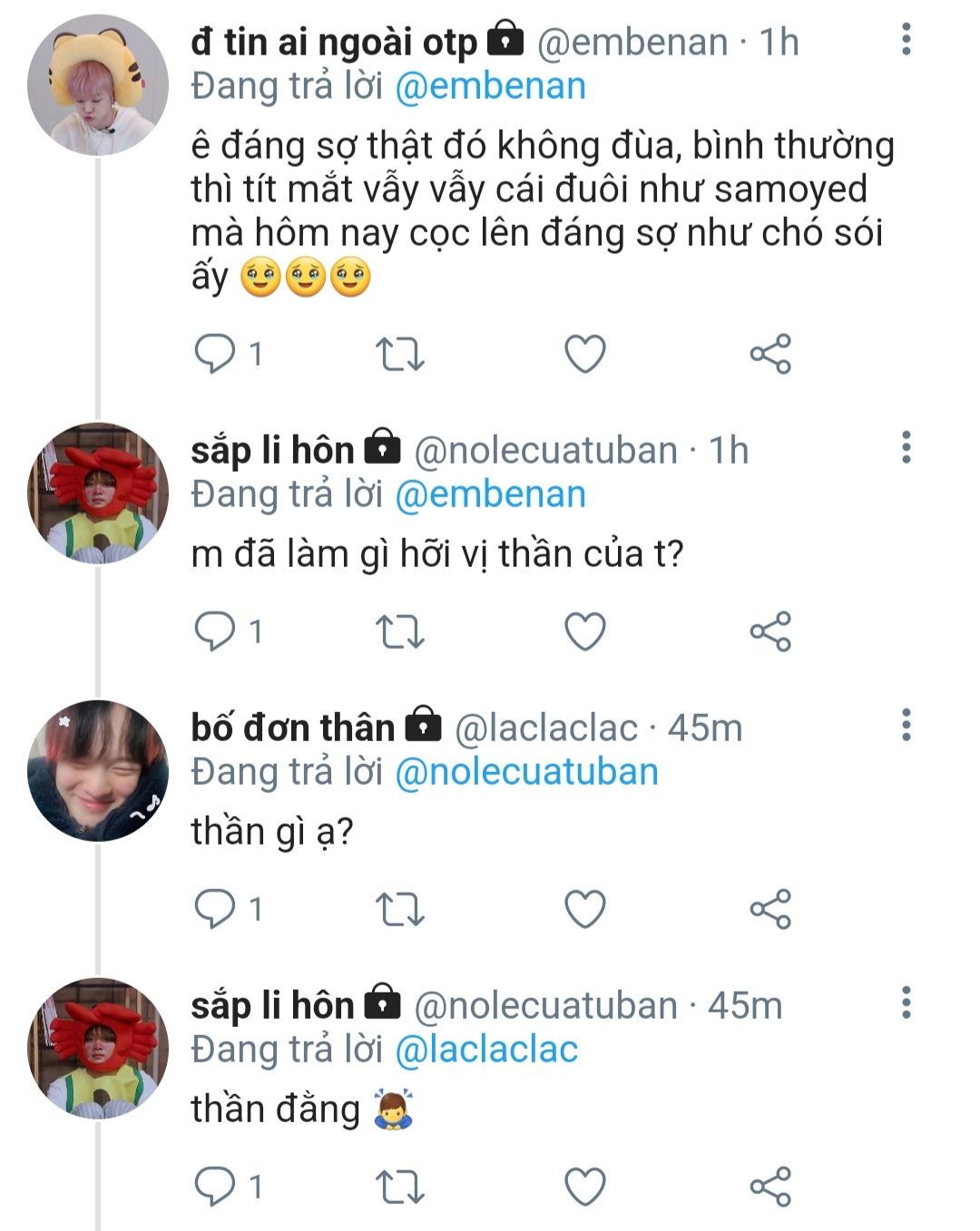Open display name "sắp li hôn" on last tweet
This screenshot has width=980, height=1231.
[272, 1005]
